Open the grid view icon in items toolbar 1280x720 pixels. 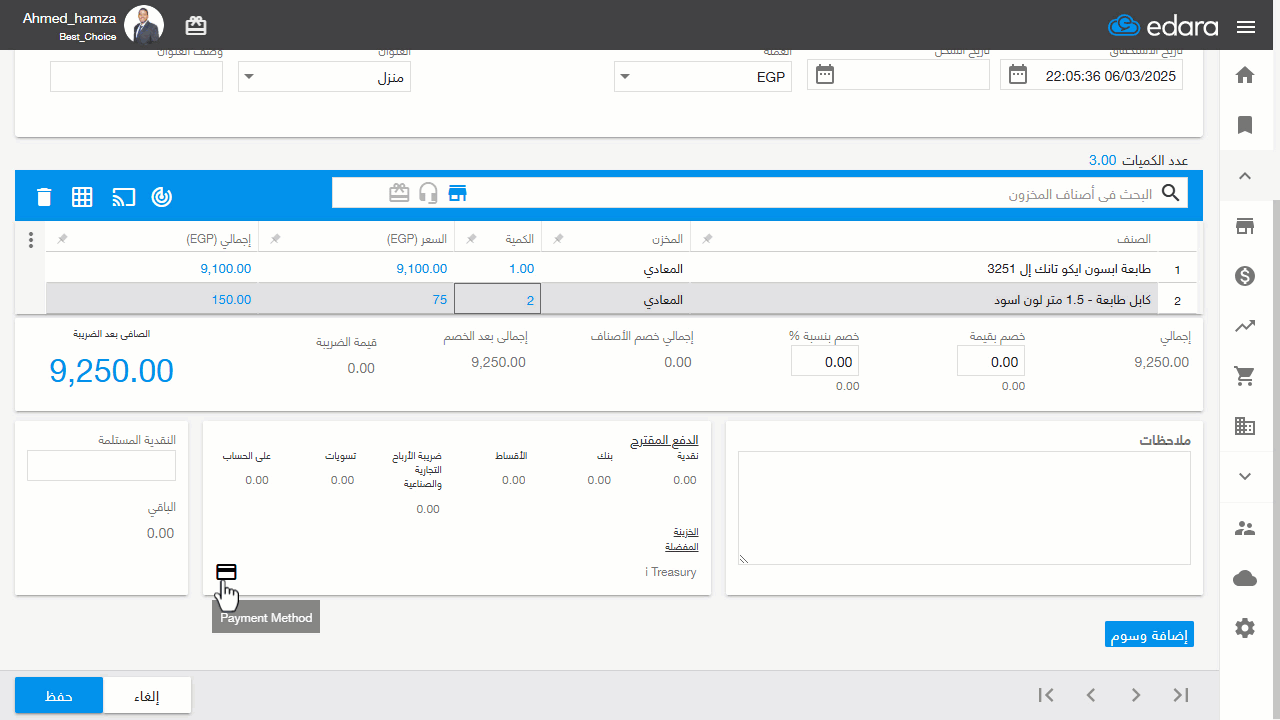click(82, 196)
